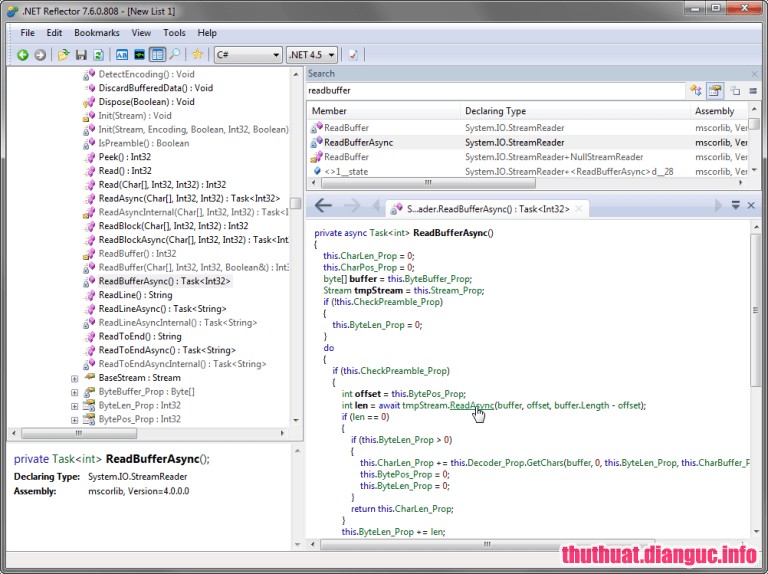This screenshot has width=768, height=574.
Task: Click the search results horizontal scrollbar thumb
Action: [428, 183]
